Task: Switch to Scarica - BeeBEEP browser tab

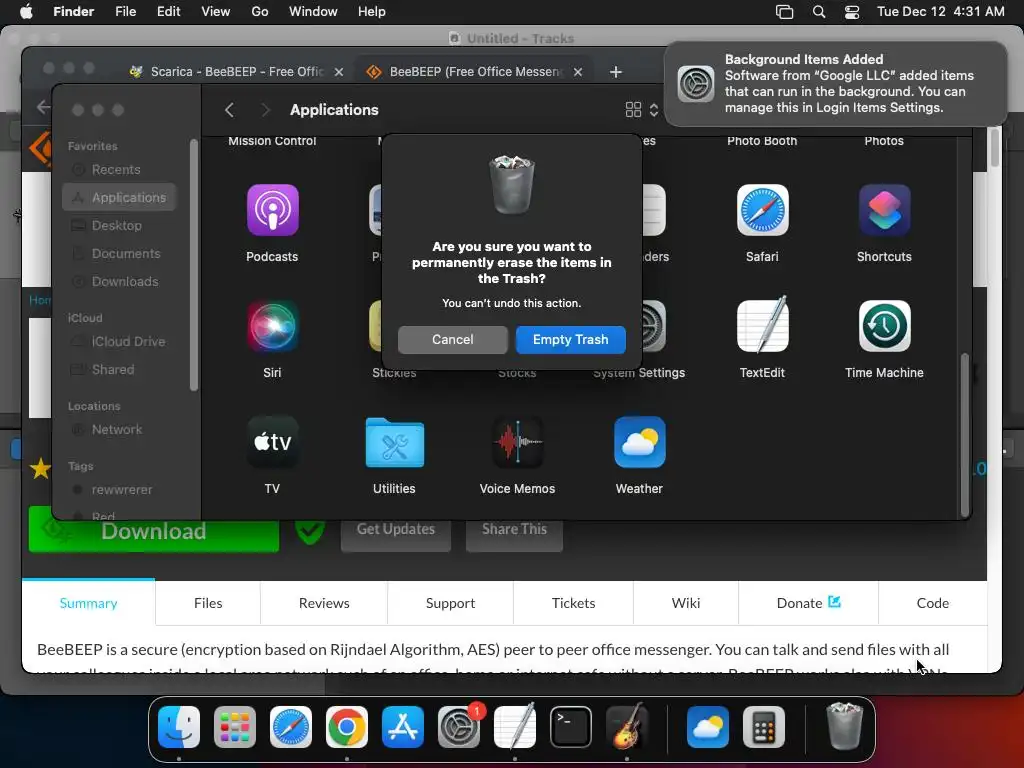Action: coord(236,72)
